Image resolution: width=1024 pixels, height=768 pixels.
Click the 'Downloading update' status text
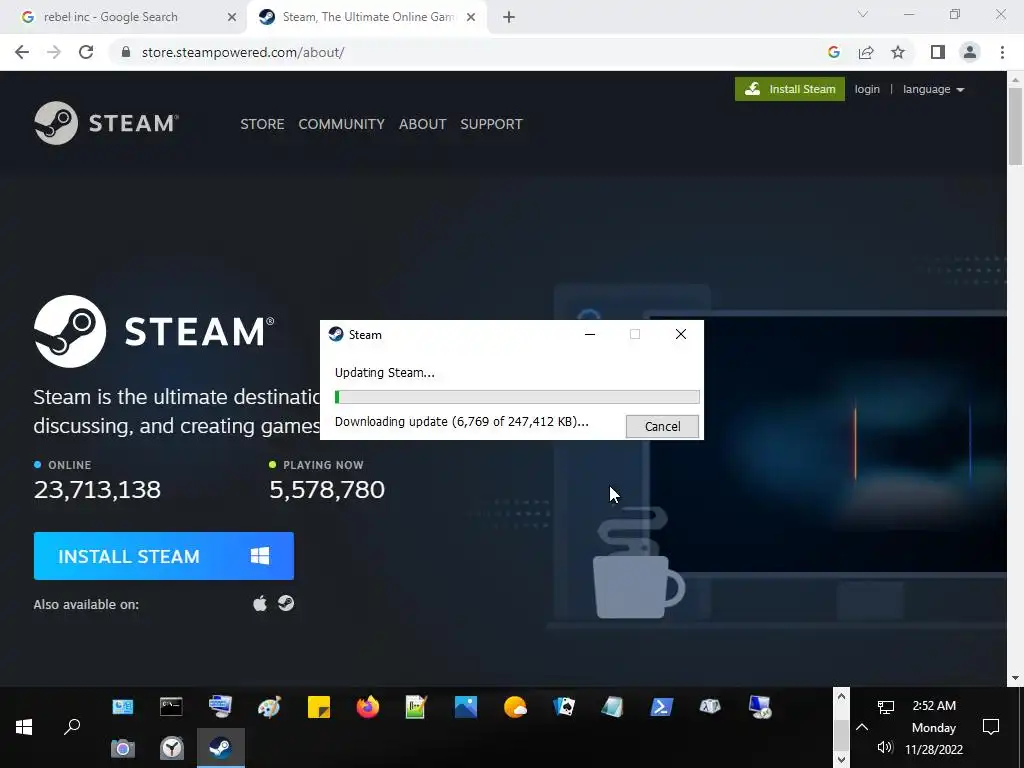pyautogui.click(x=461, y=422)
